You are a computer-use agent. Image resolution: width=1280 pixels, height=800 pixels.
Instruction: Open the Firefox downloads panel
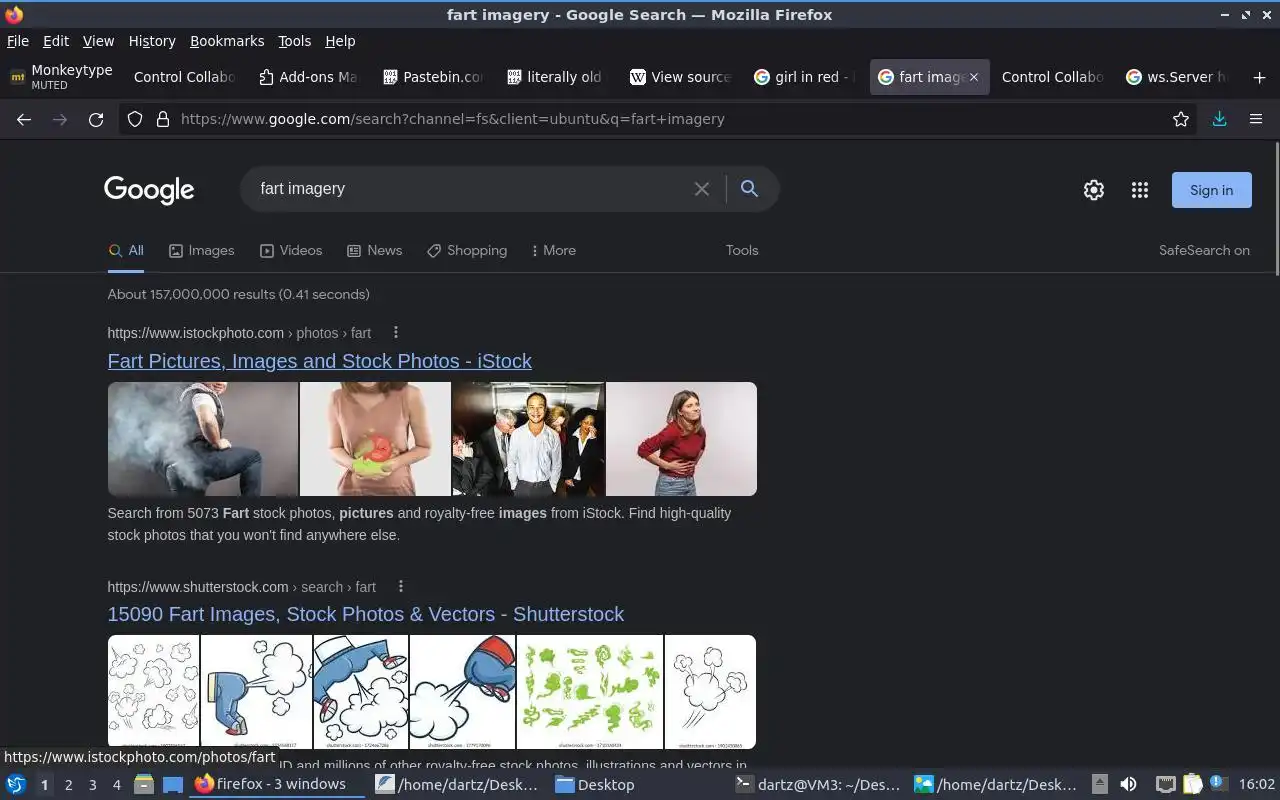click(x=1219, y=119)
